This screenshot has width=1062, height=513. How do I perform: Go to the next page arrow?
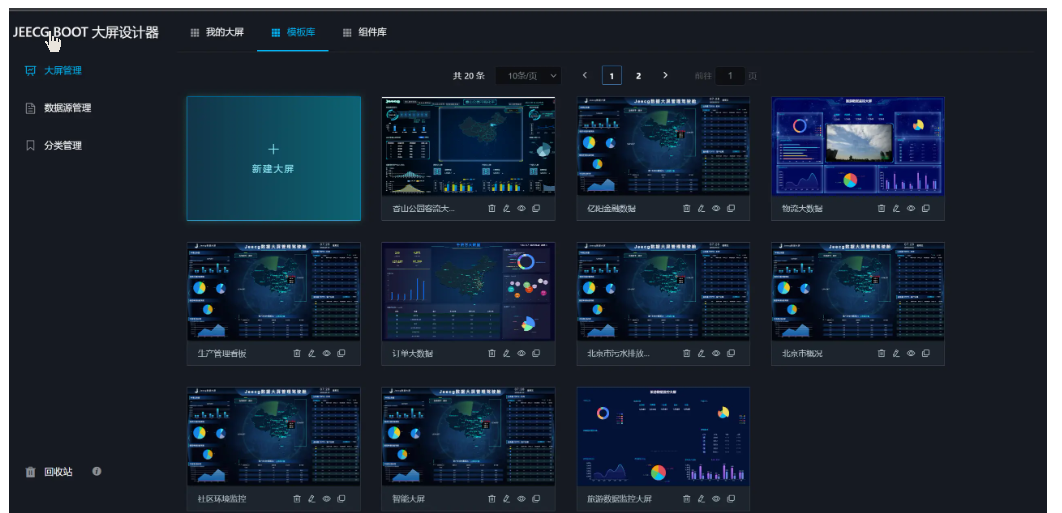pos(665,75)
